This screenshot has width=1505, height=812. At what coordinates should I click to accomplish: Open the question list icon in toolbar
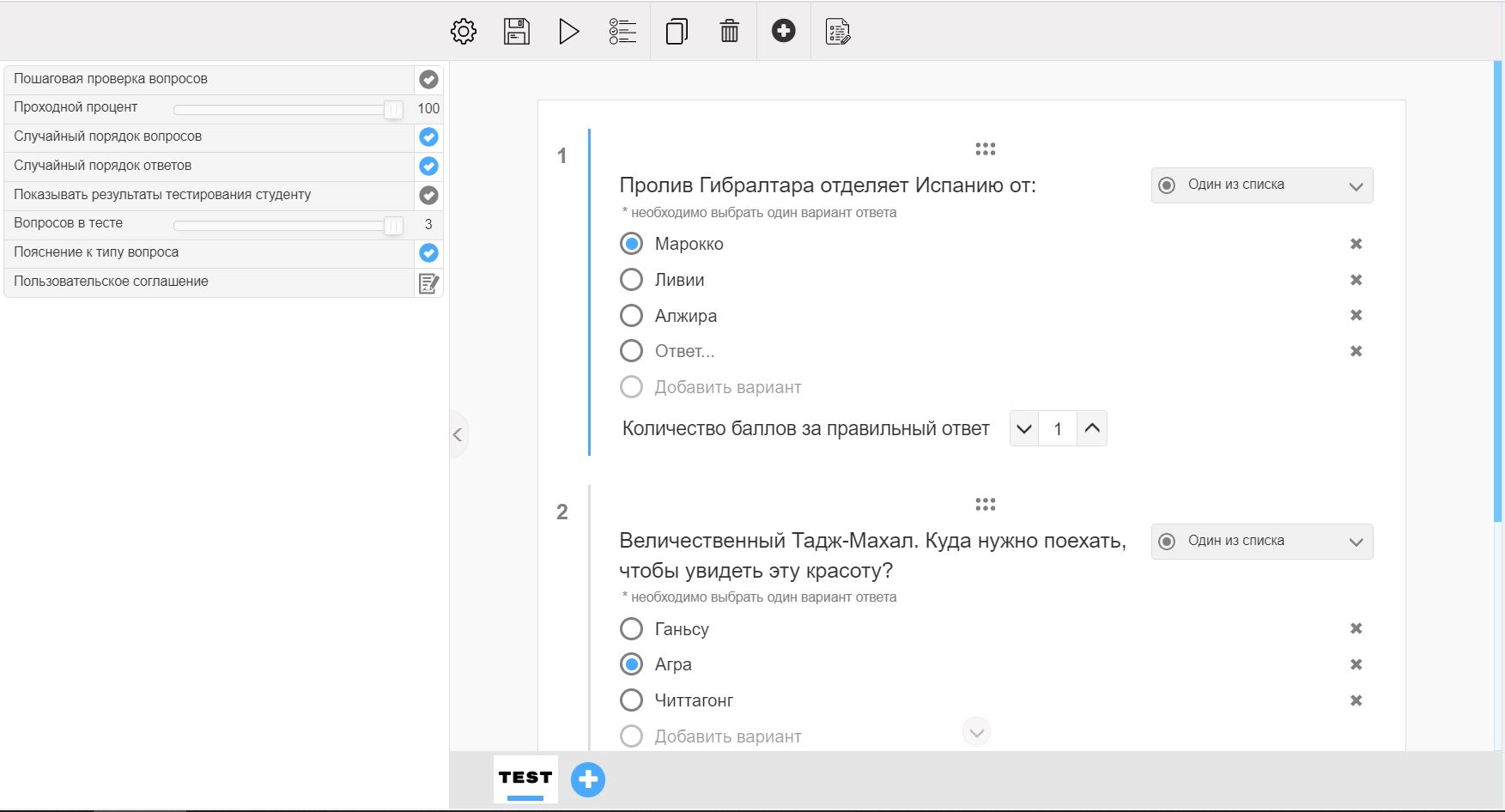click(x=622, y=32)
